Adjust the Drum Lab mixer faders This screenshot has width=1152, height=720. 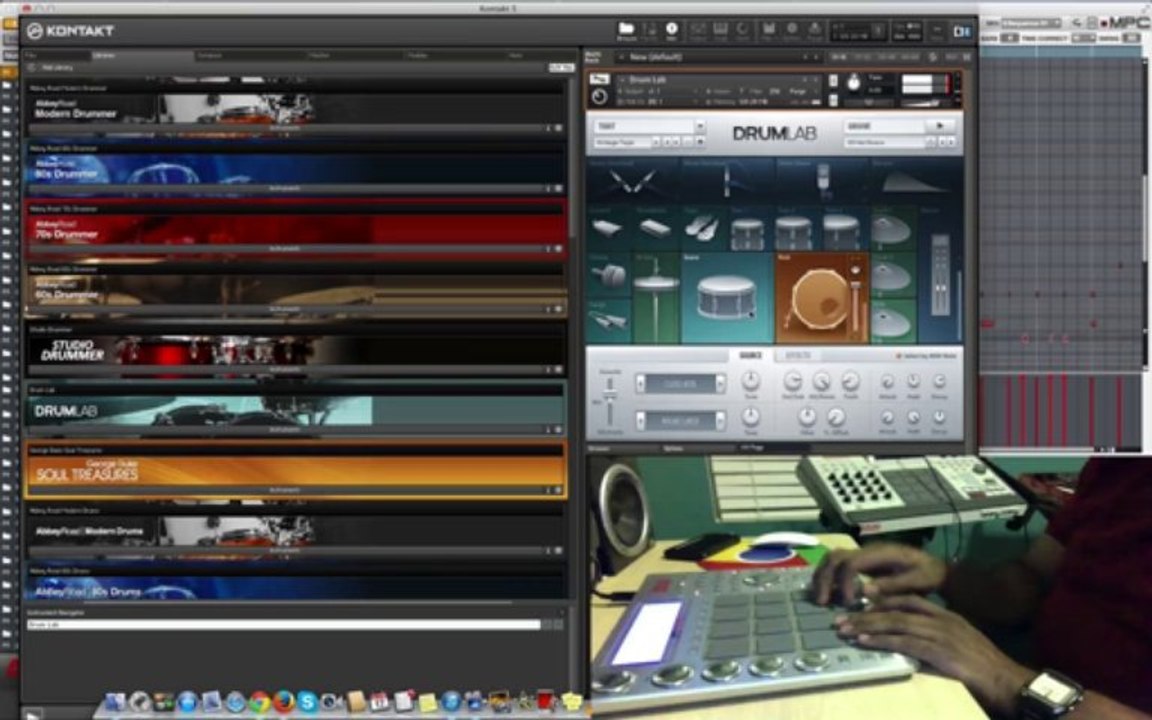(940, 276)
